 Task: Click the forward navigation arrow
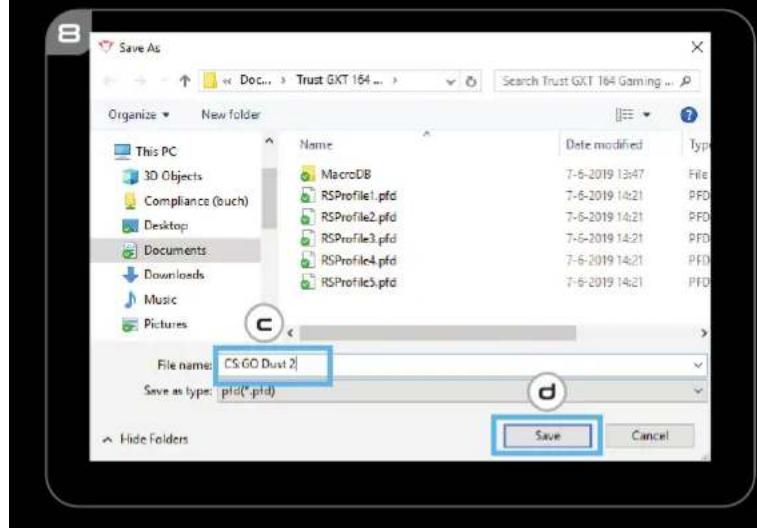[140, 81]
